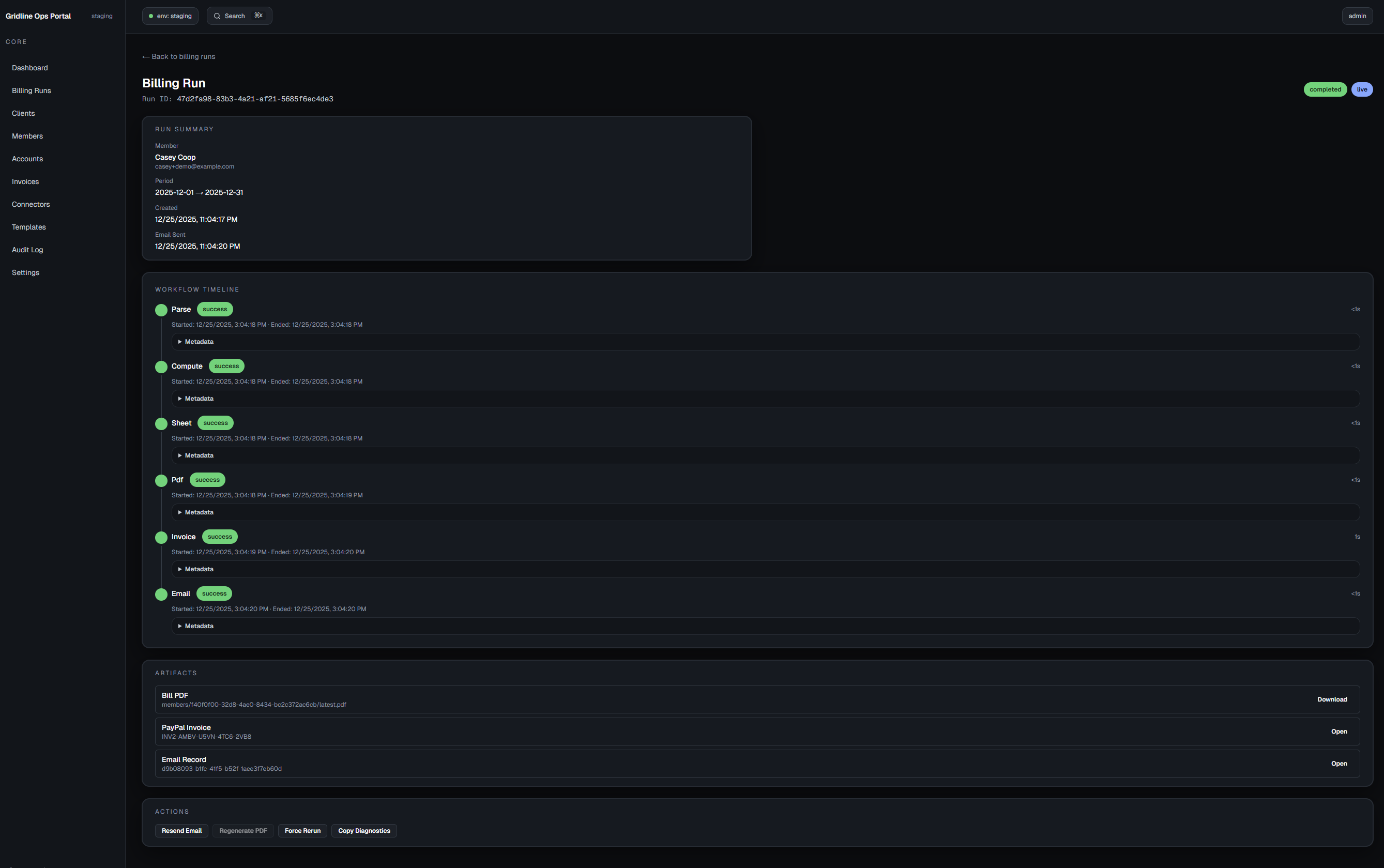Download the Bill PDF artifact
The width and height of the screenshot is (1384, 868).
point(1332,699)
